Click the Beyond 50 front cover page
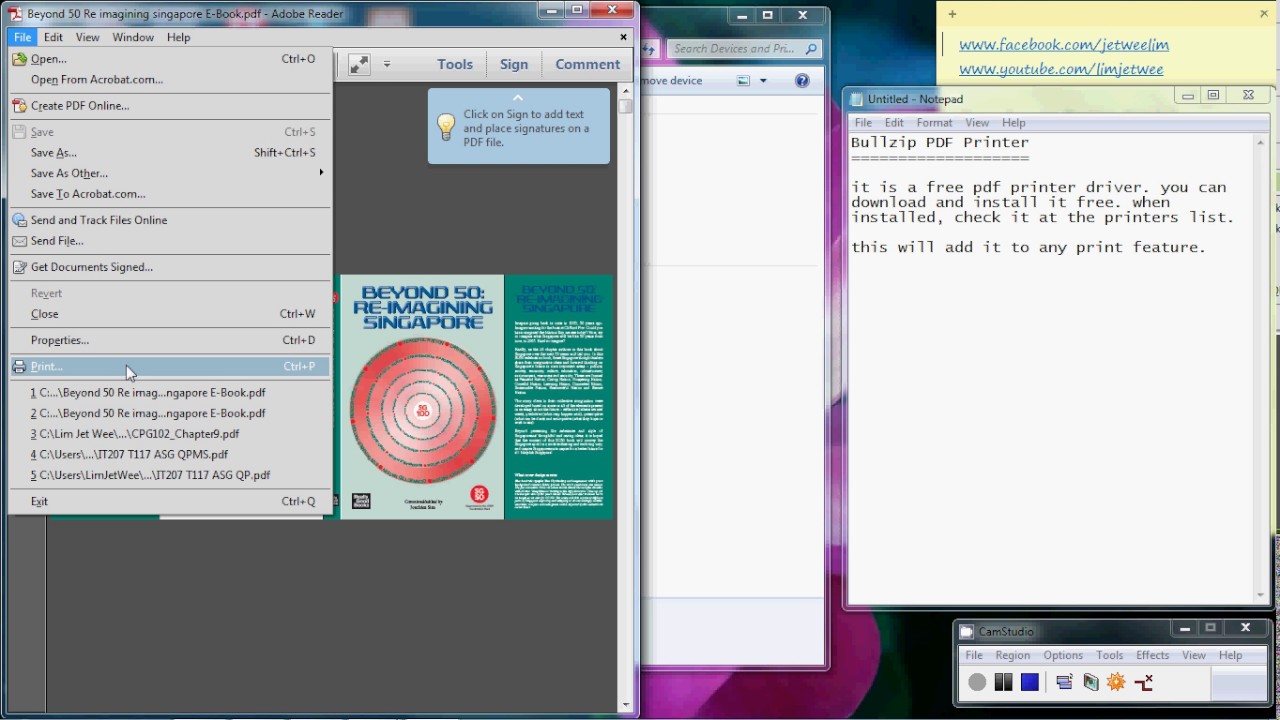1280x720 pixels. (x=422, y=397)
